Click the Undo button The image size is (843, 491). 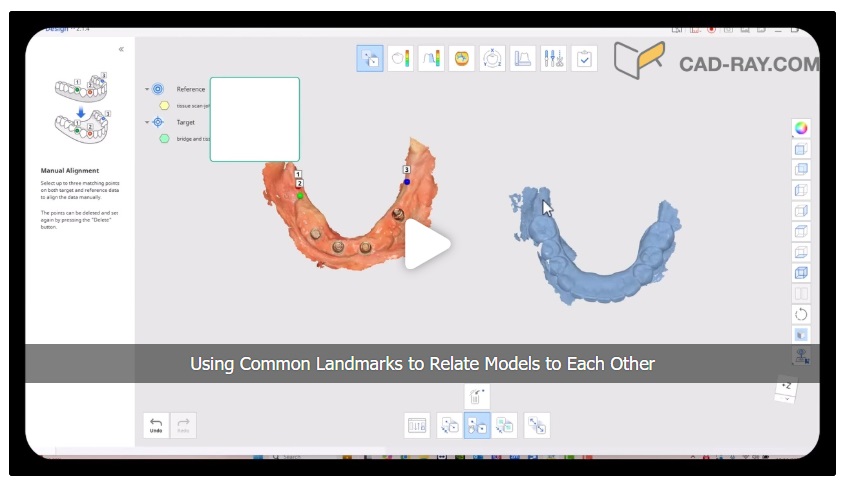[x=156, y=425]
